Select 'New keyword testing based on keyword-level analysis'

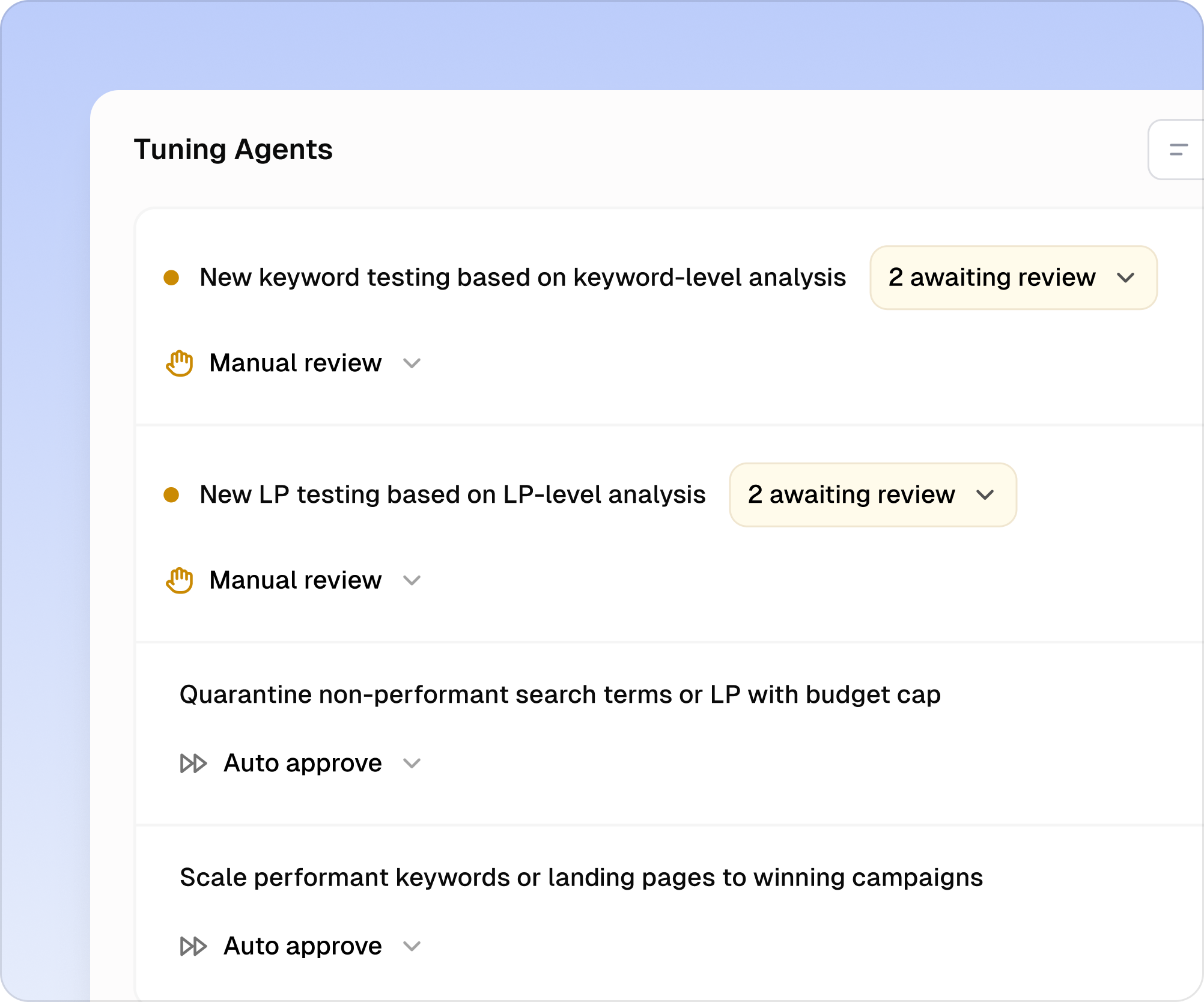pos(523,278)
